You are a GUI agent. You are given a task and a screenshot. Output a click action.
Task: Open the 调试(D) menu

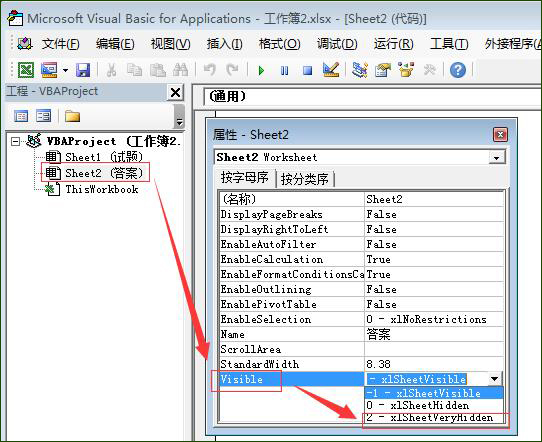pos(337,44)
